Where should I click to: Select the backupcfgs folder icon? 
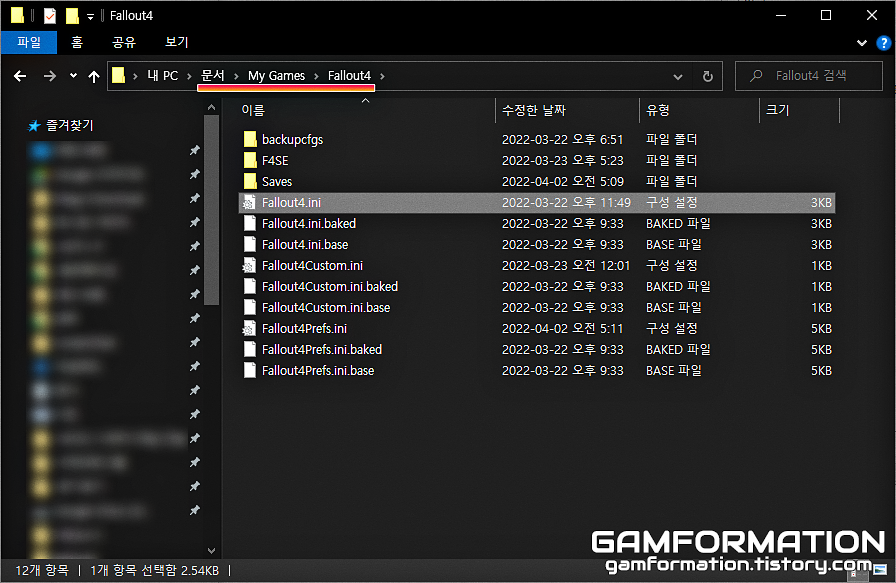click(250, 139)
